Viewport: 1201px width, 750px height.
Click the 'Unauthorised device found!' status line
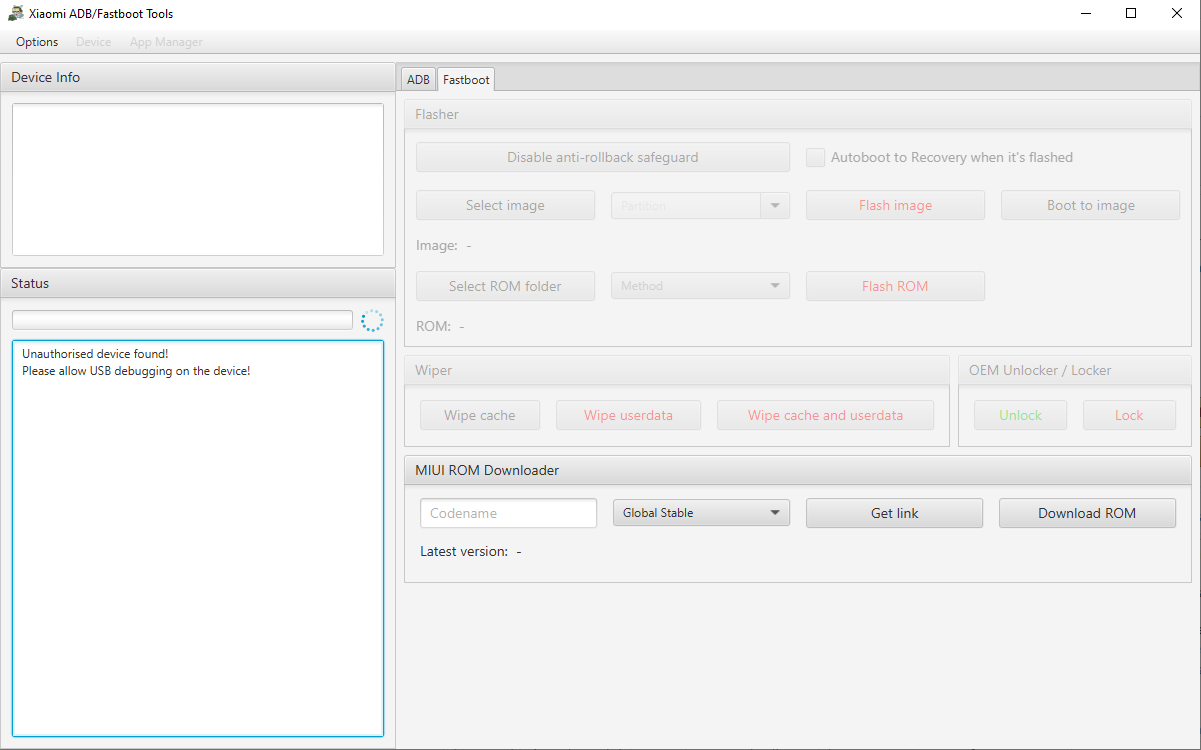(95, 354)
